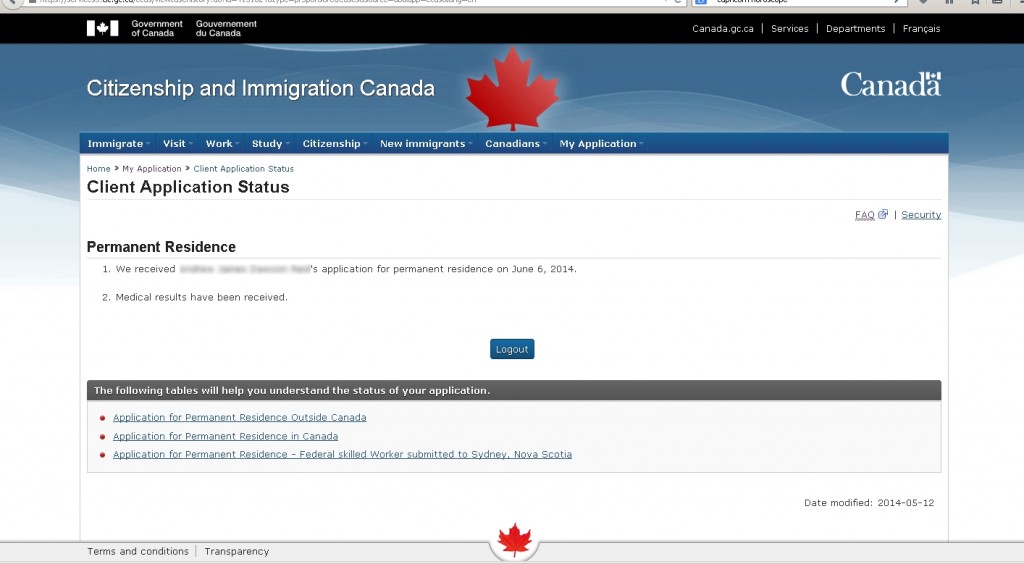Open the Transparency footer link
1024x564 pixels.
(x=236, y=552)
